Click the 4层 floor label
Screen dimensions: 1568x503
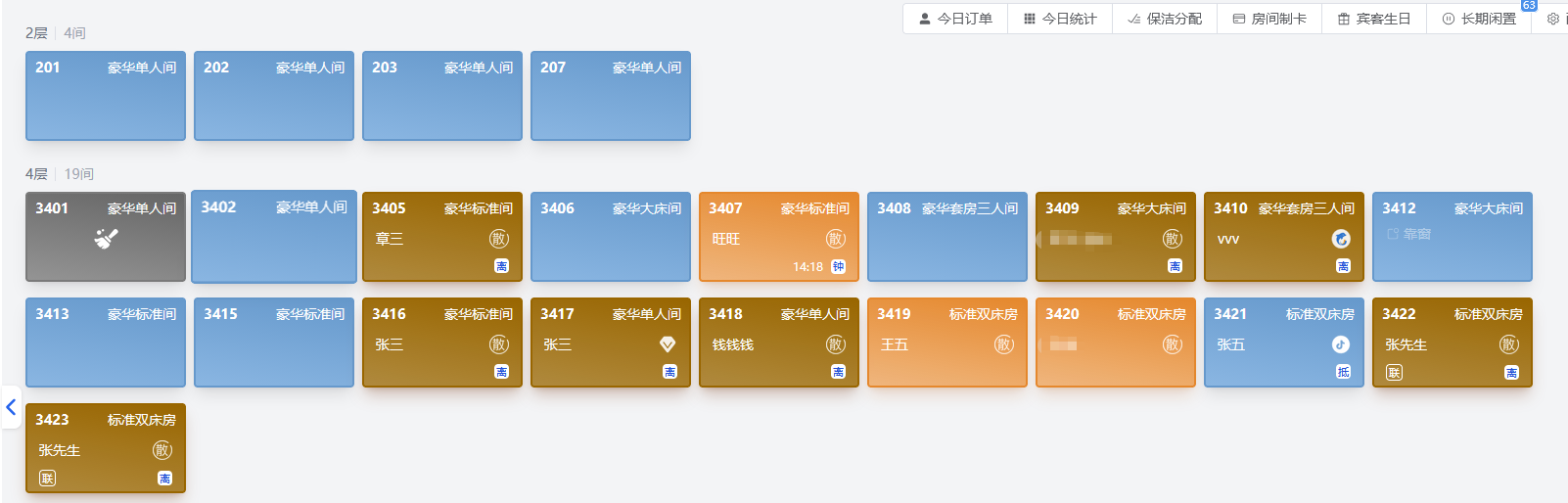click(x=36, y=174)
